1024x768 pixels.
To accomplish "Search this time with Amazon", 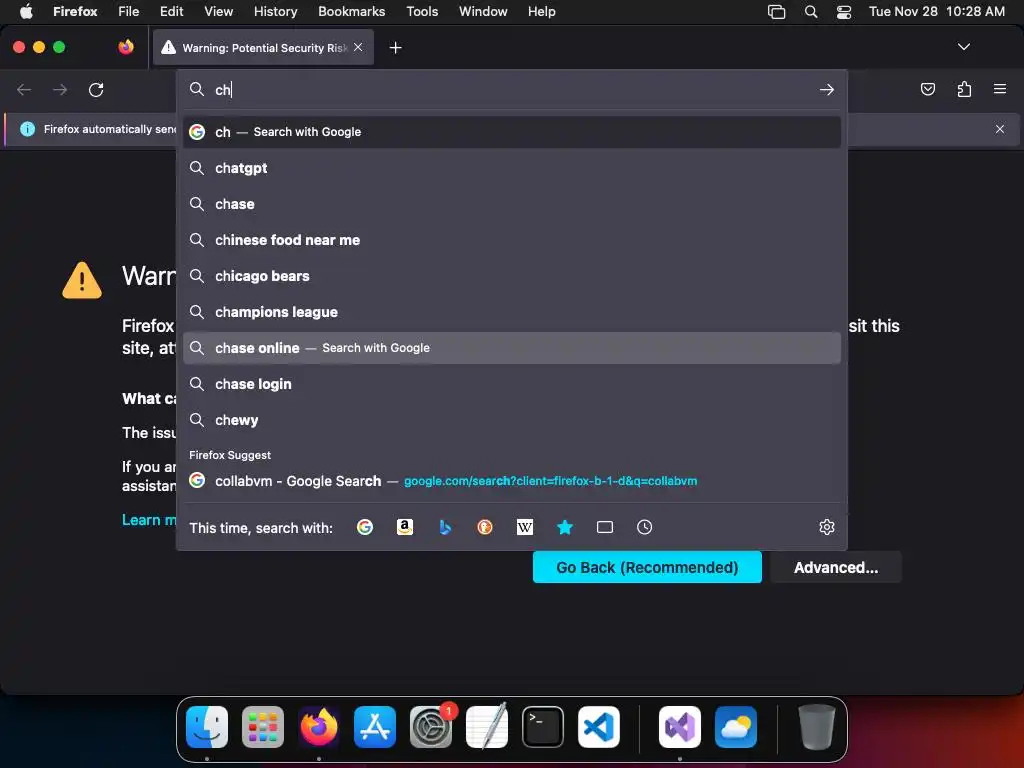I will click(405, 527).
